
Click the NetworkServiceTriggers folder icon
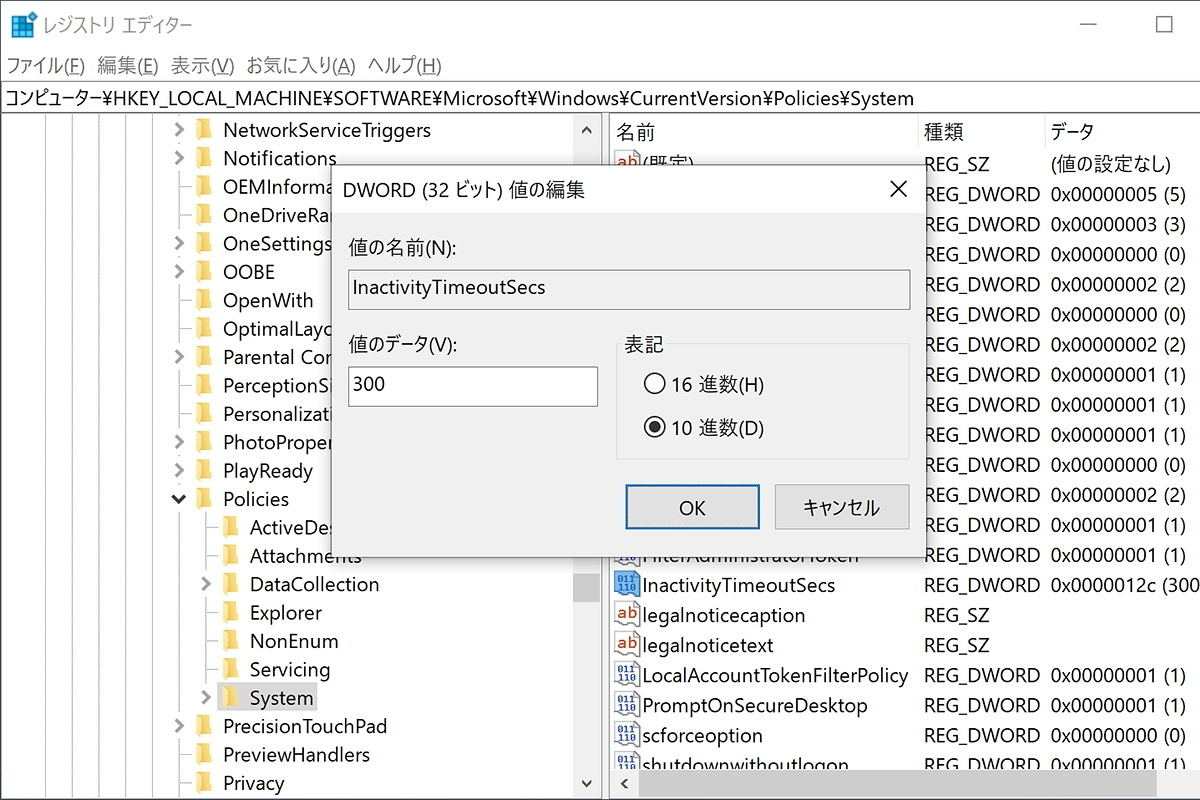tap(205, 130)
